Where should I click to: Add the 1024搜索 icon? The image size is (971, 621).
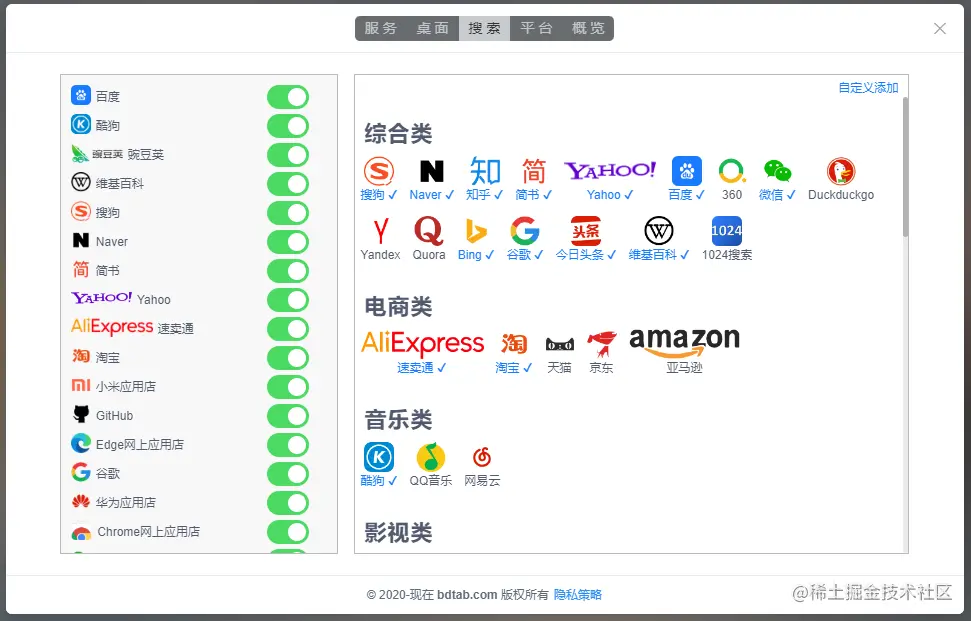point(727,231)
